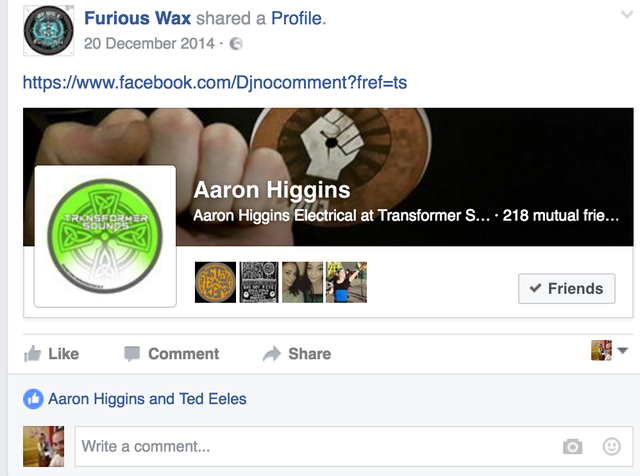This screenshot has height=476, width=640.
Task: Open the black and white flyer thumbnail
Action: (259, 282)
